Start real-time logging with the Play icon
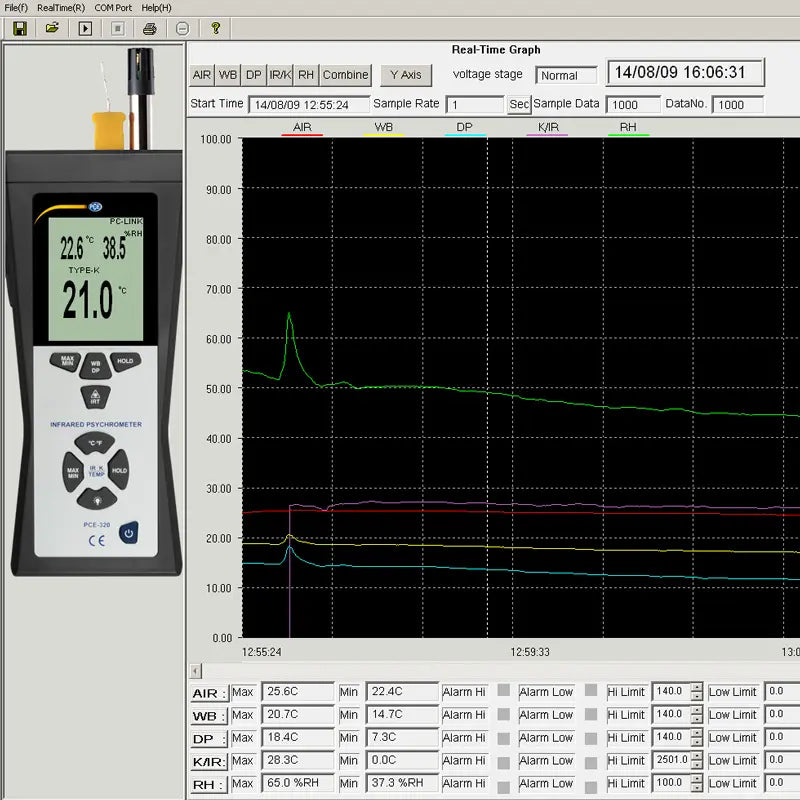 pos(85,27)
